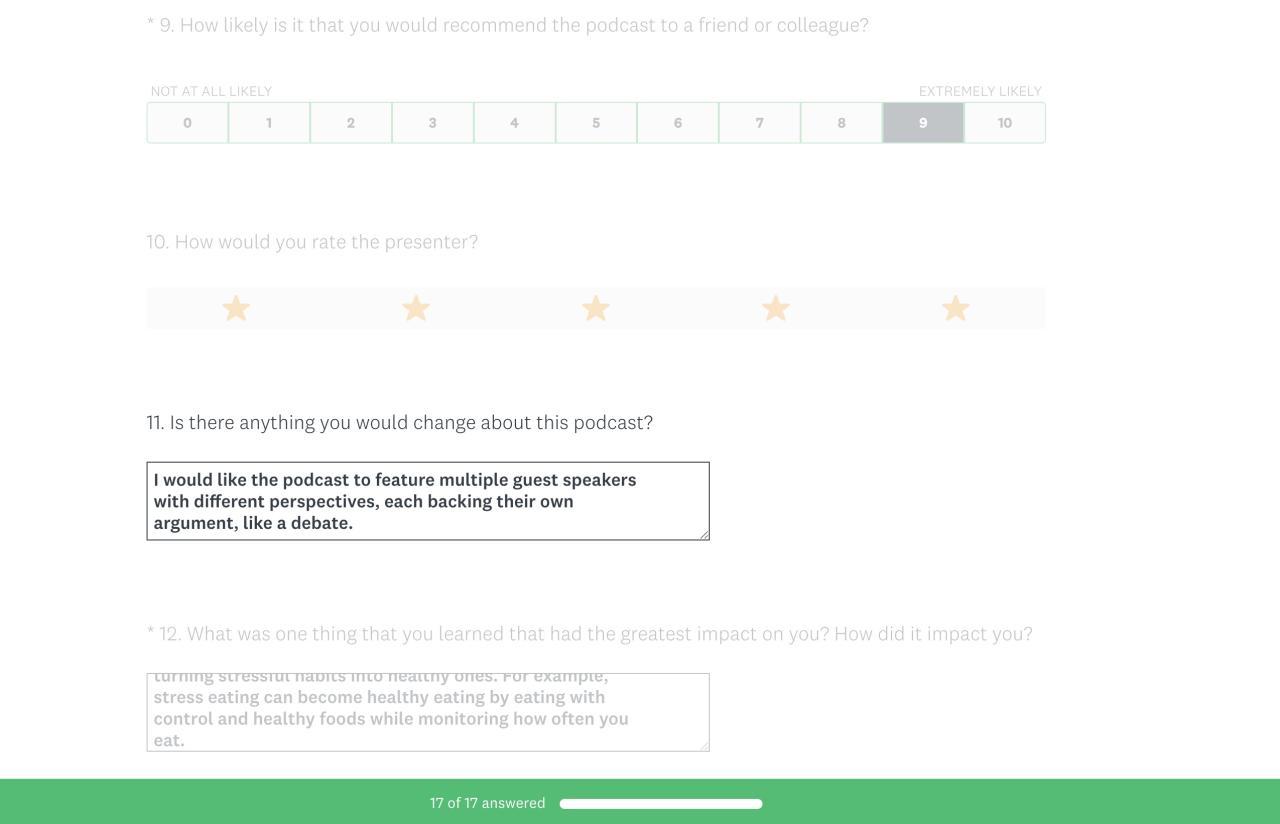The width and height of the screenshot is (1280, 824).
Task: Choose 4 on the recommendation scale
Action: coord(514,123)
